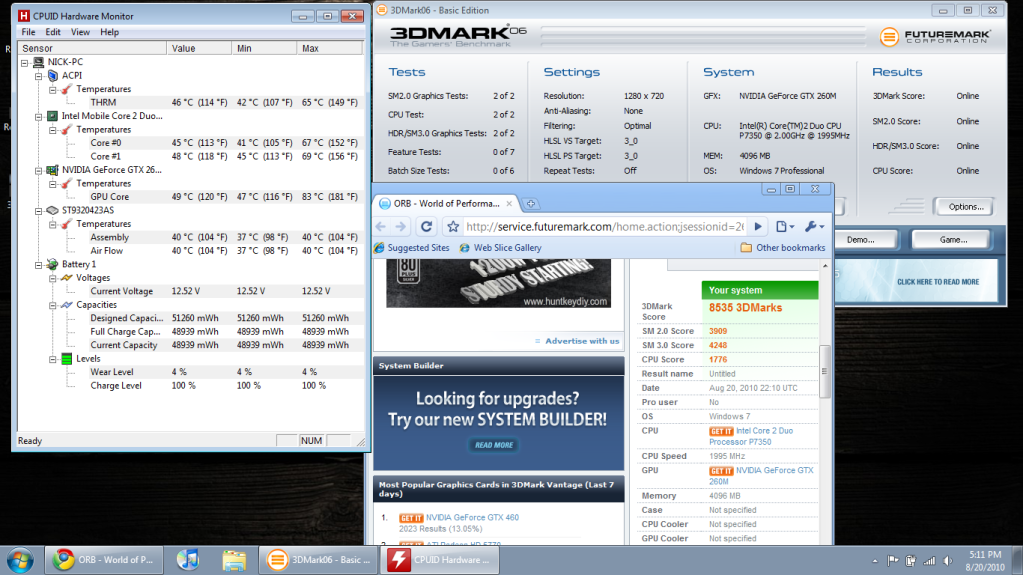Click the 'Click here to read more' banner
Viewport: 1023px width, 575px height.
pos(916,281)
